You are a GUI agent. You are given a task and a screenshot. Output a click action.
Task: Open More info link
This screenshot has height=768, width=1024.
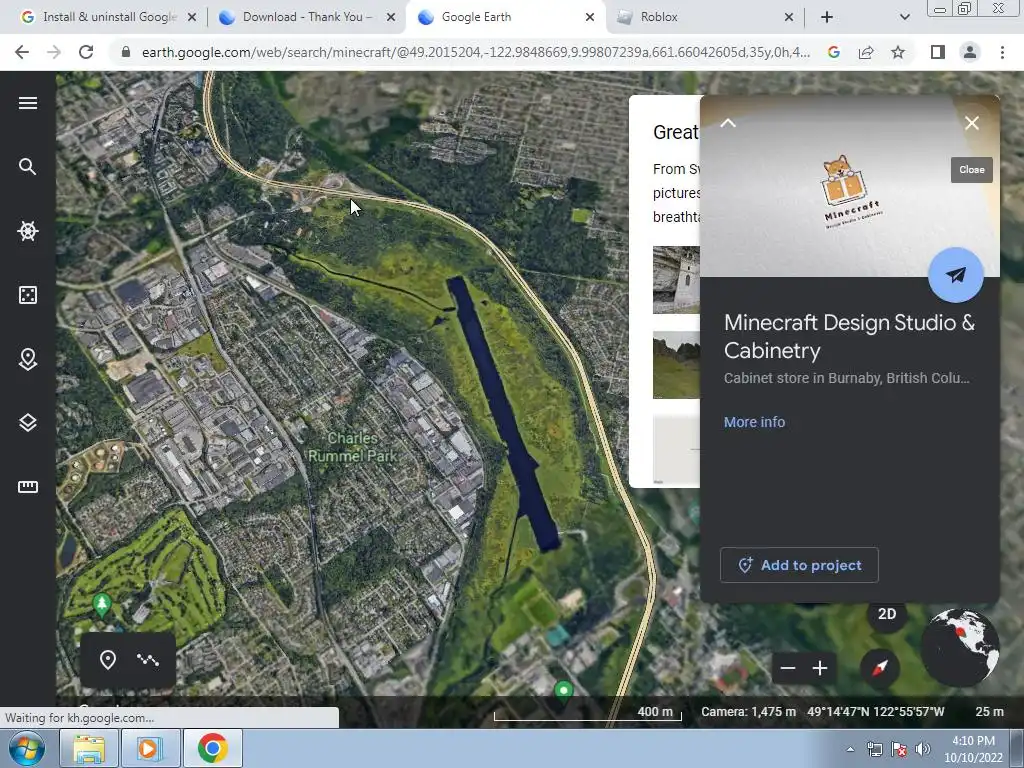[x=754, y=422]
